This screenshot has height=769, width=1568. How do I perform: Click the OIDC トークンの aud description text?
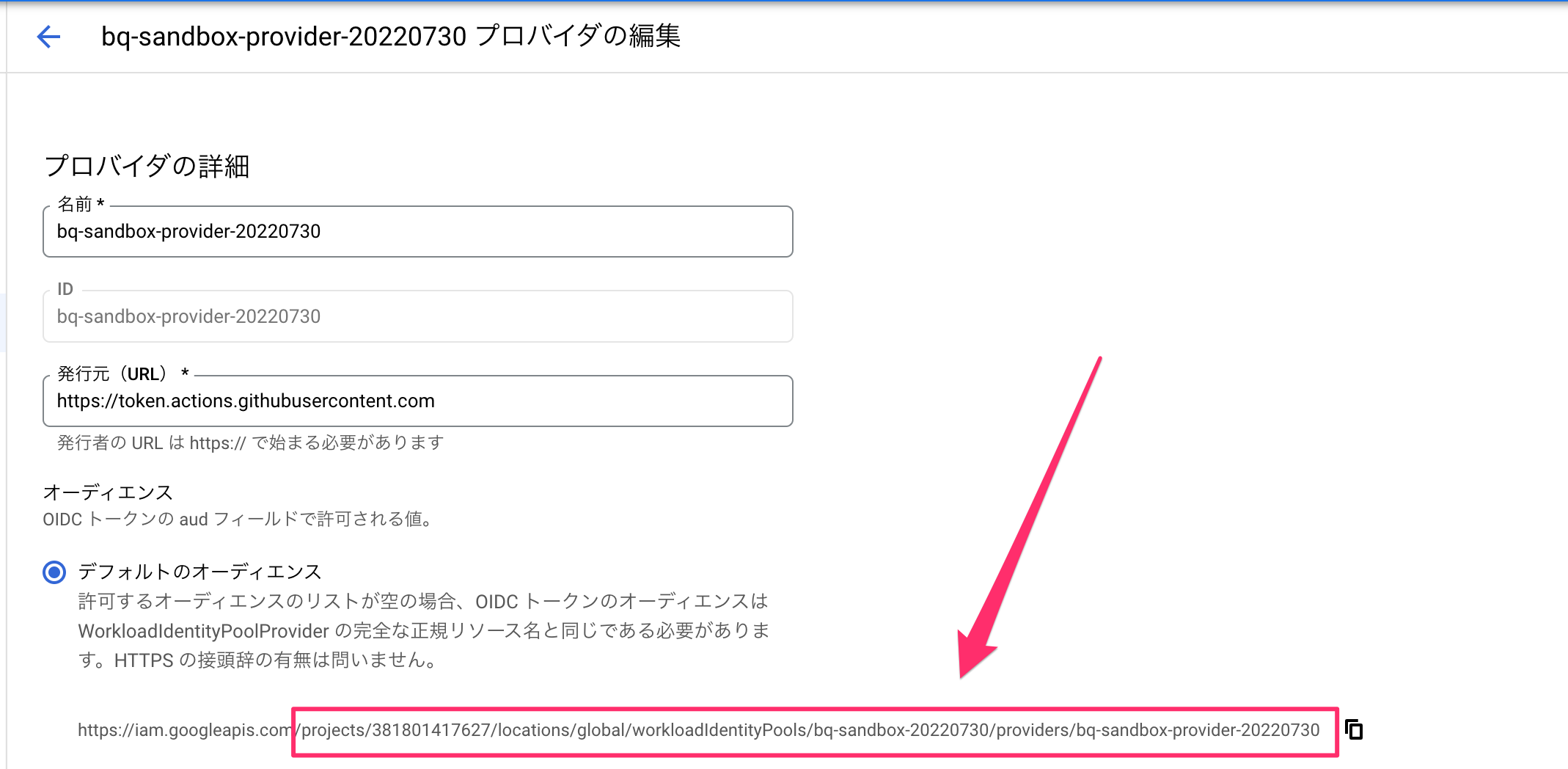click(x=238, y=520)
